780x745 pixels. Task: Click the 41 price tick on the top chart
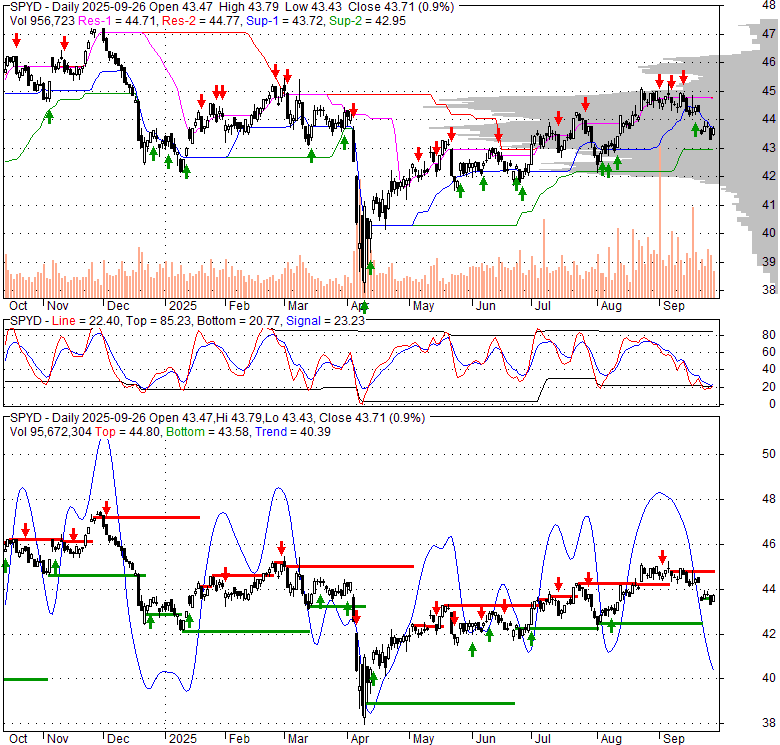click(x=769, y=204)
